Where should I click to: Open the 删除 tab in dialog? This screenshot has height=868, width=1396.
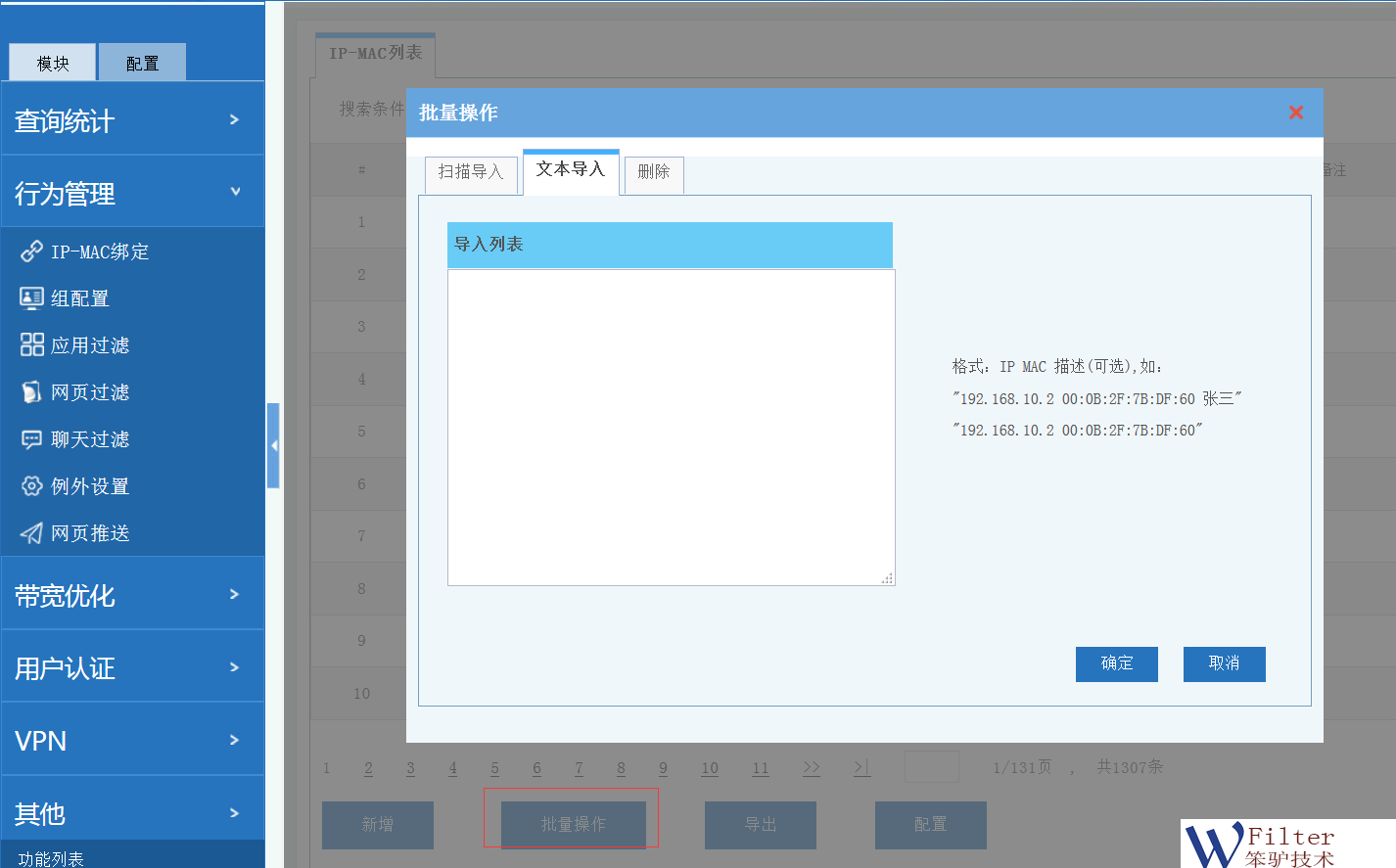653,172
